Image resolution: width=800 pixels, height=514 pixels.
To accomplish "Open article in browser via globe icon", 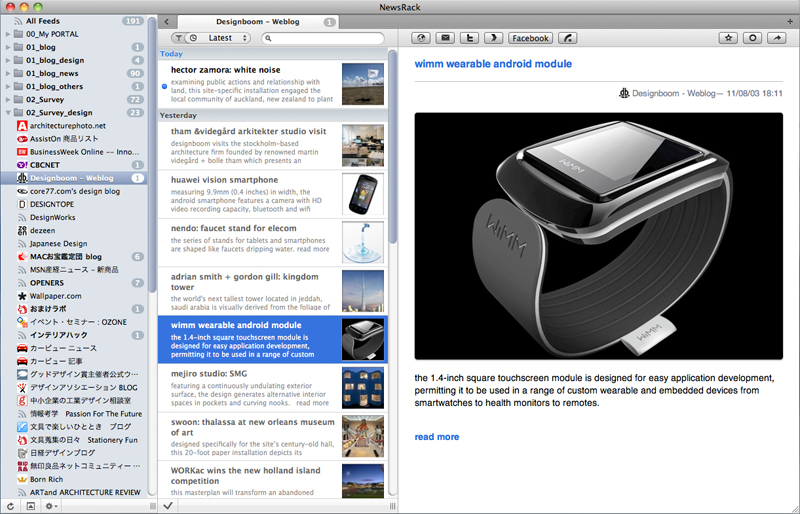I will pos(422,38).
